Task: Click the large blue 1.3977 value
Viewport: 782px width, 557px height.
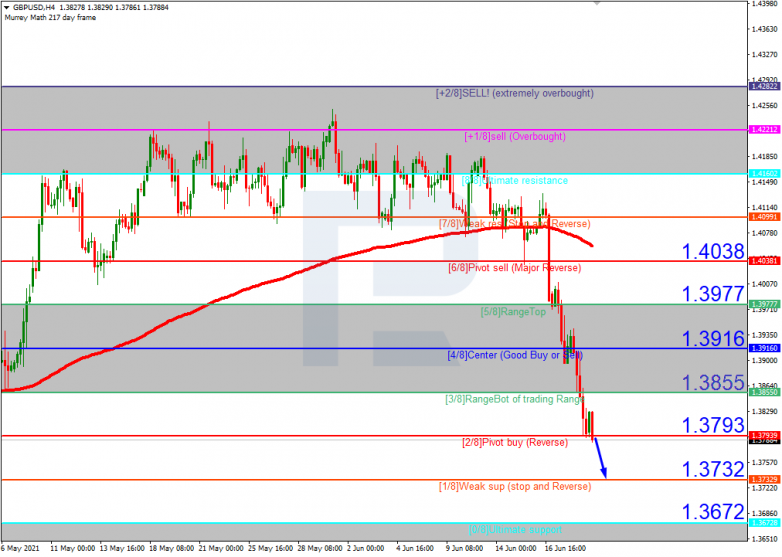Action: tap(713, 294)
